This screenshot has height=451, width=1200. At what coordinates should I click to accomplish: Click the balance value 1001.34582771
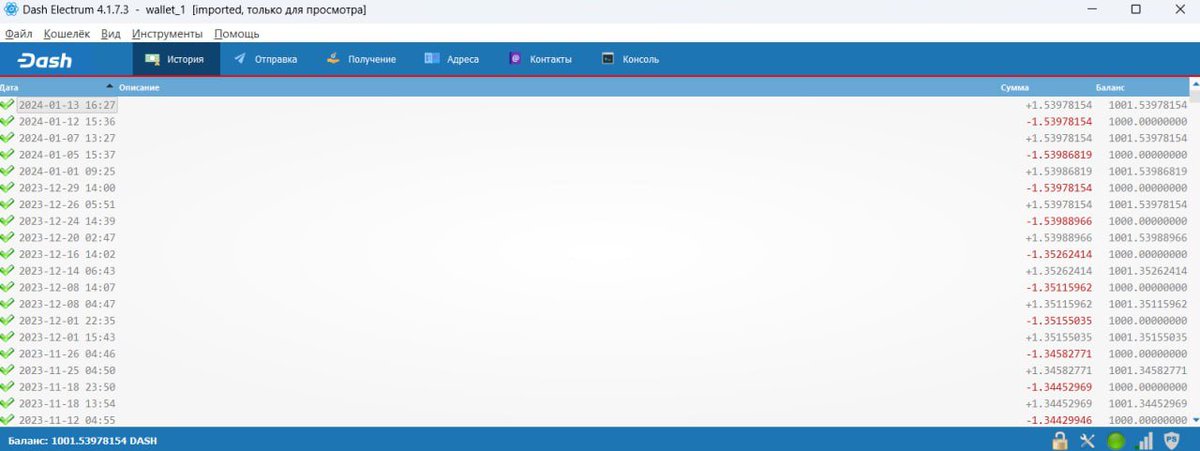coord(1148,370)
